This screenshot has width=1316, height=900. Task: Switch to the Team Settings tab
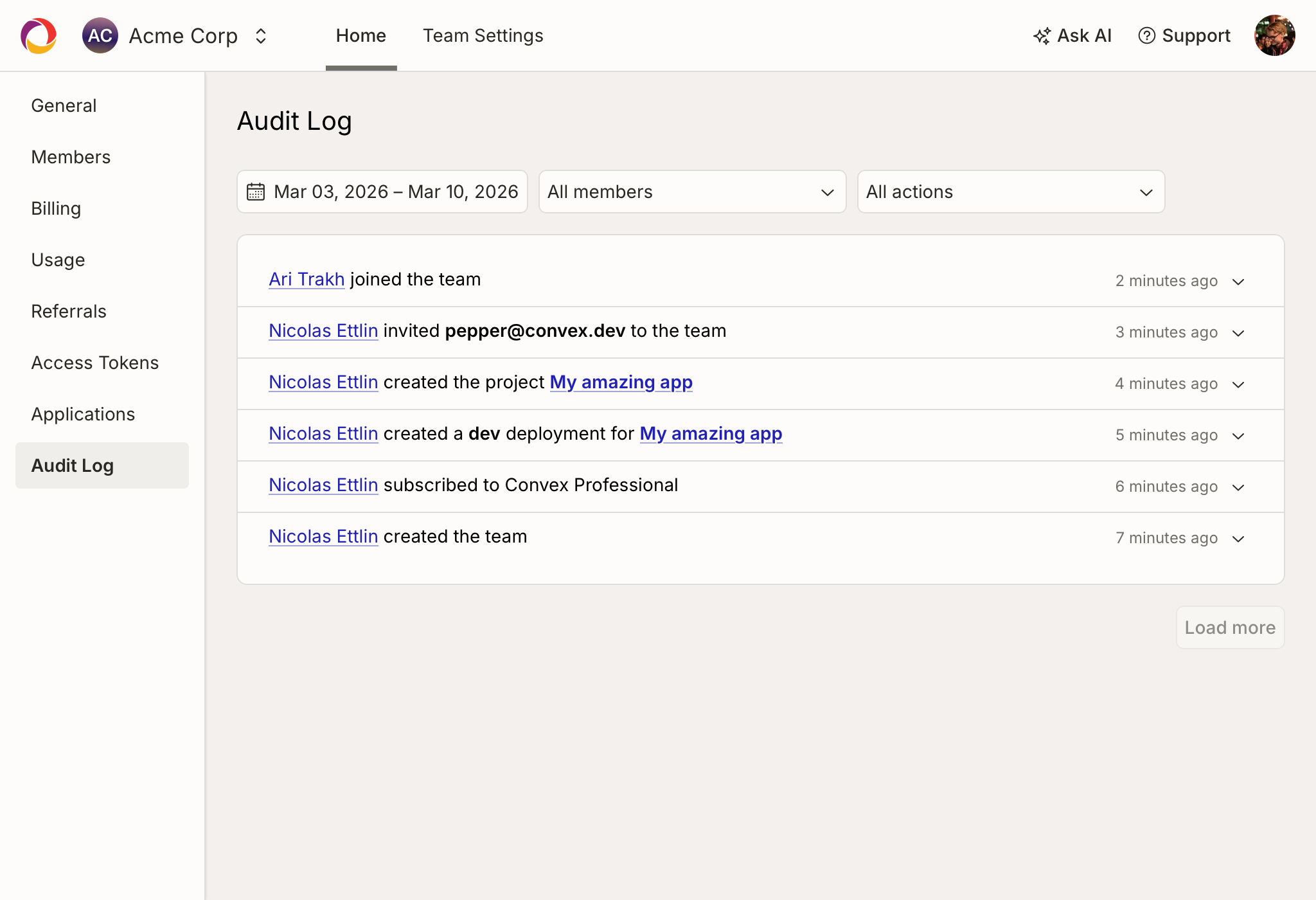tap(483, 35)
